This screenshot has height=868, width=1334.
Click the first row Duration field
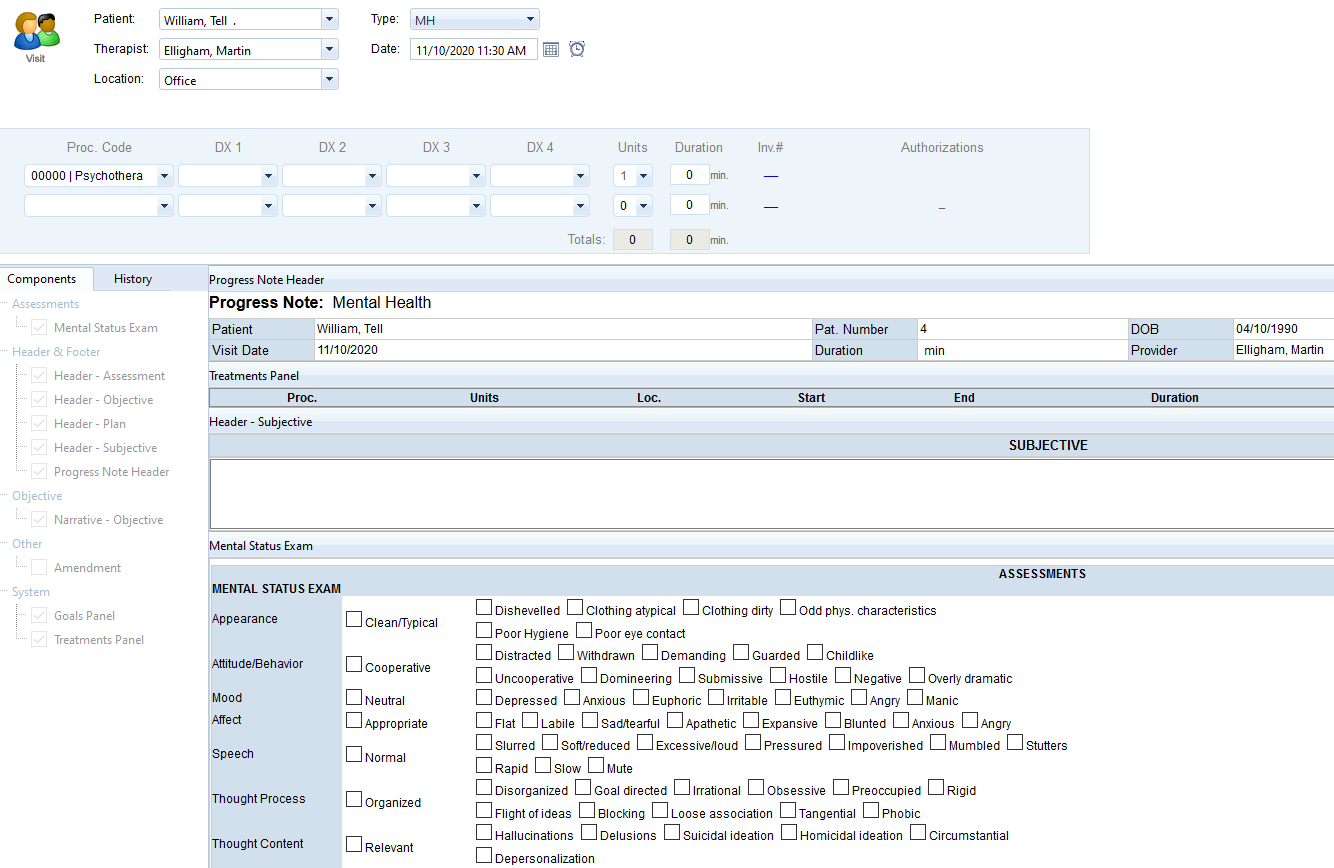689,175
